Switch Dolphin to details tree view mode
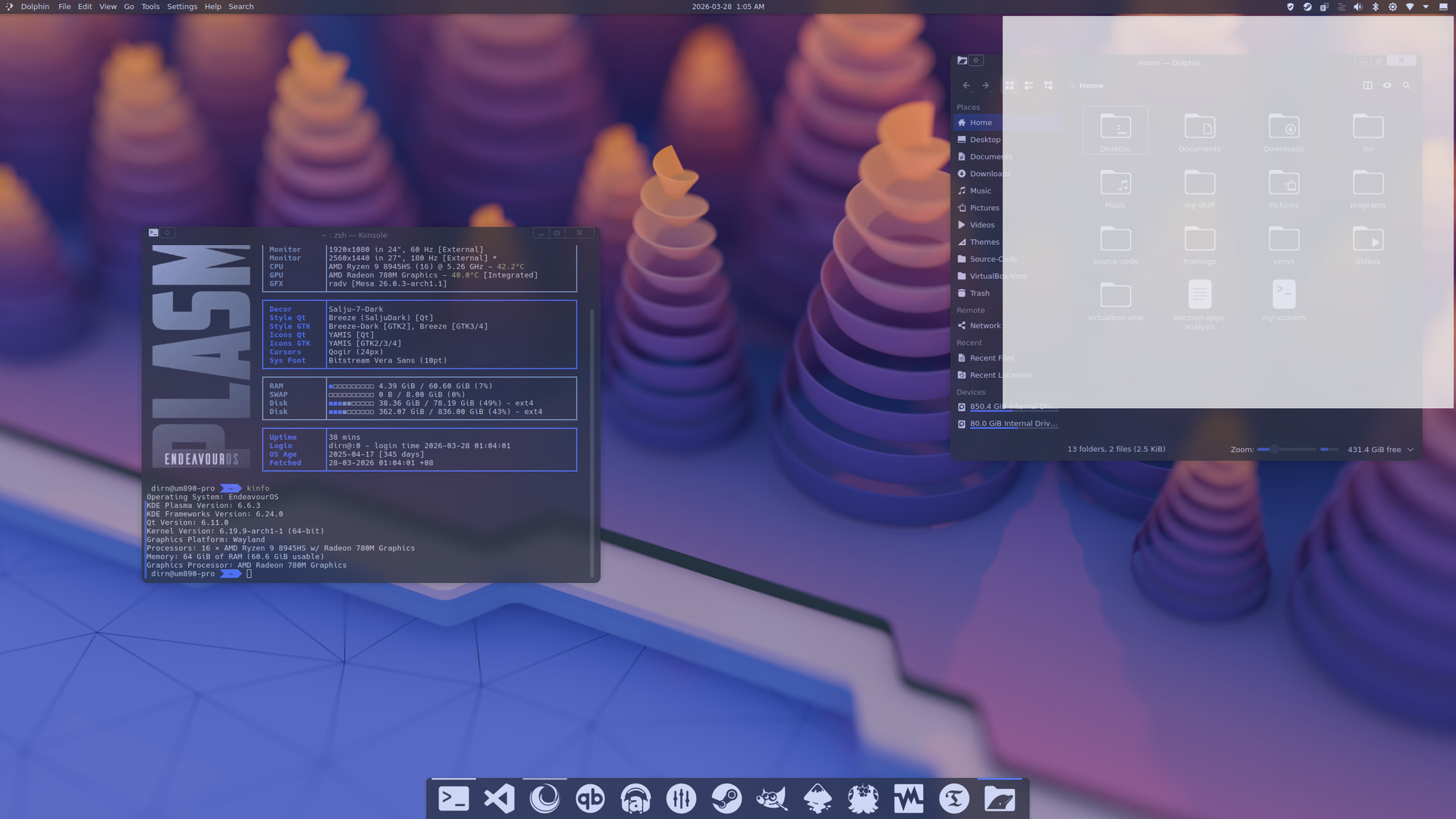 point(1048,86)
